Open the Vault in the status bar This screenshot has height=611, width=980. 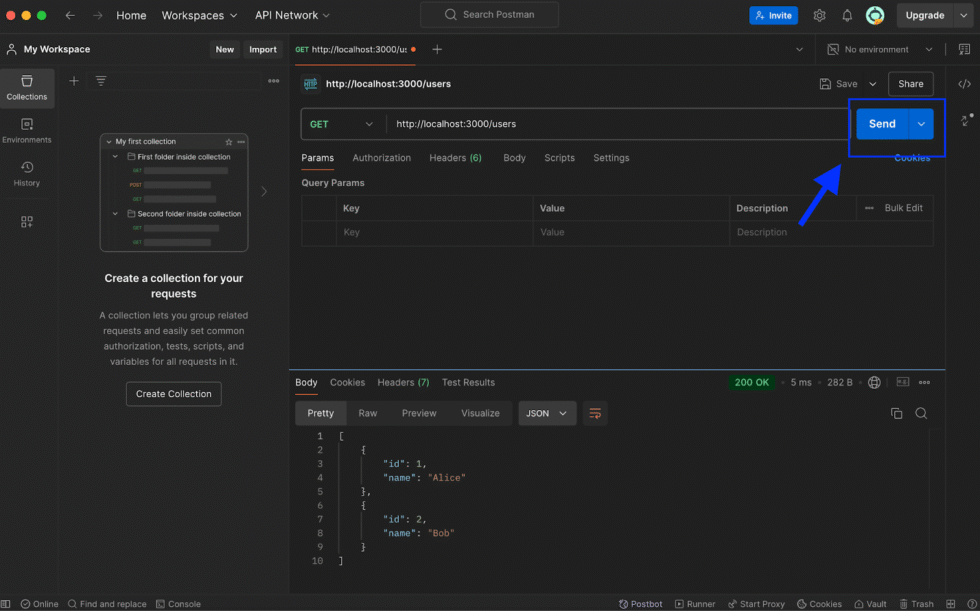(x=871, y=604)
